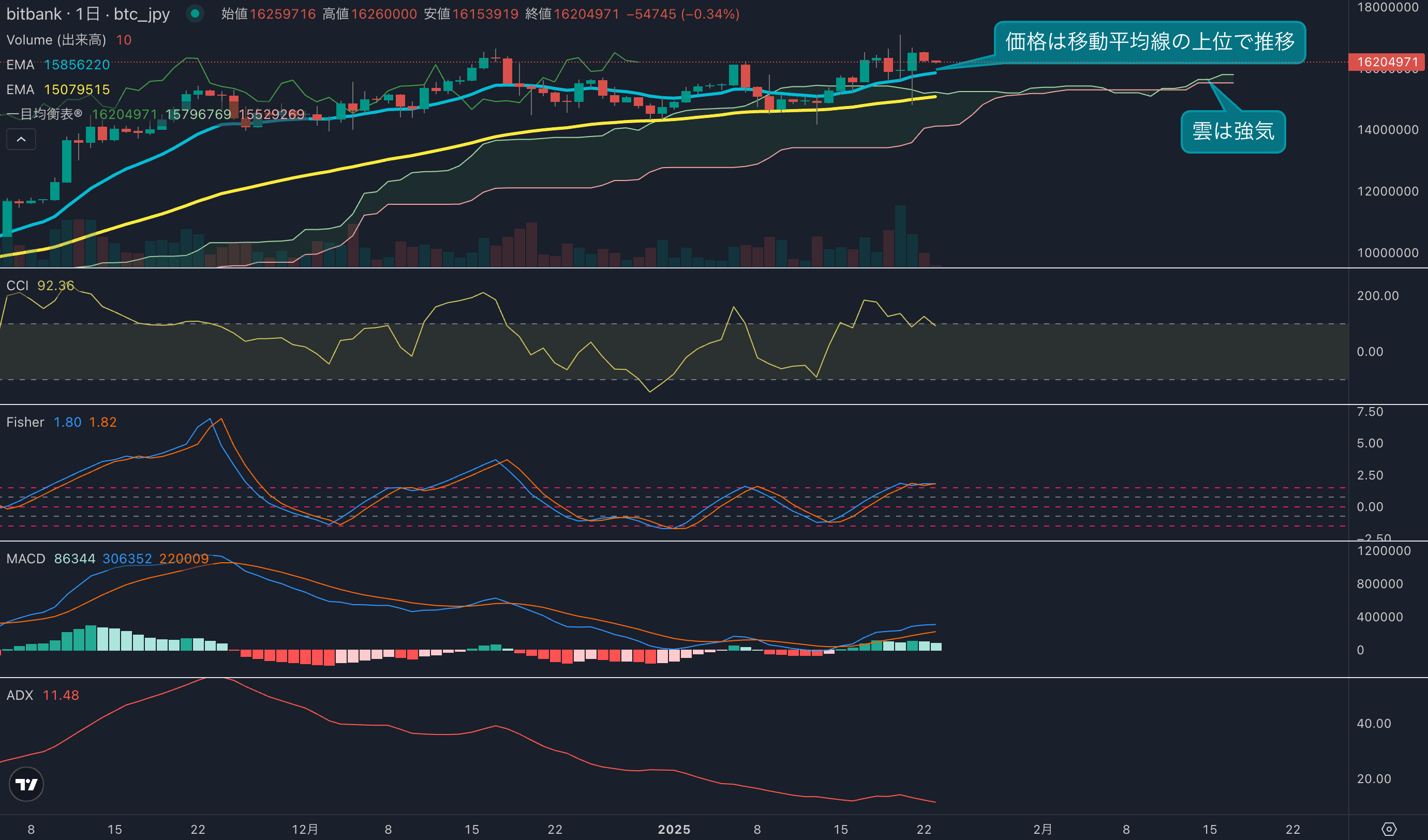Image resolution: width=1428 pixels, height=840 pixels.
Task: Click the bitbank btc_jpy symbol title
Action: (88, 13)
